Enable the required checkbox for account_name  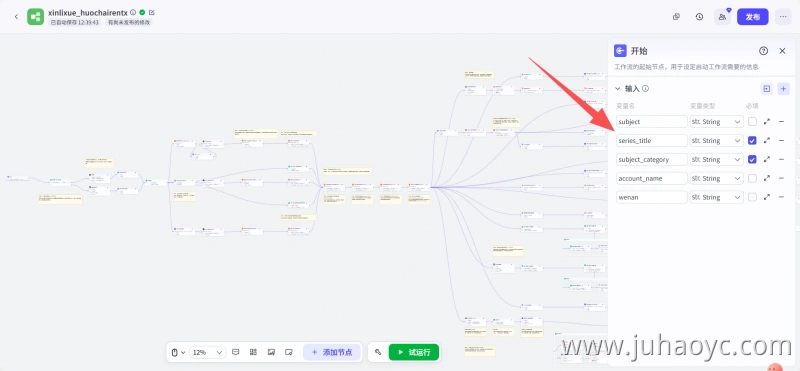[x=752, y=179]
